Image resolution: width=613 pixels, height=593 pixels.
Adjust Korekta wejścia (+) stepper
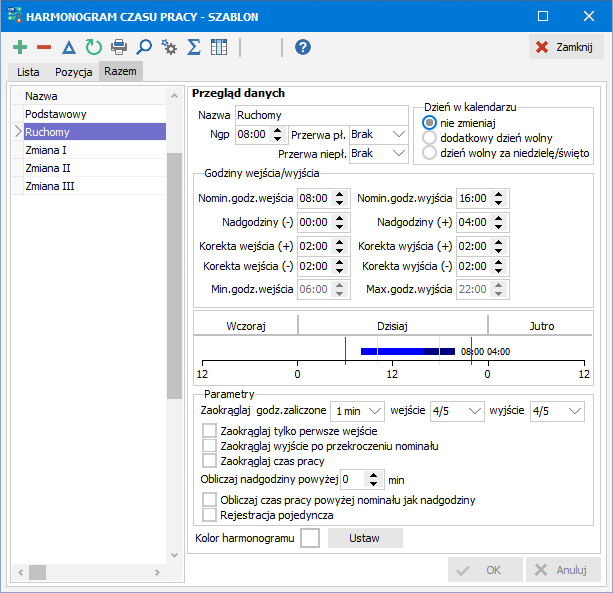pyautogui.click(x=340, y=246)
